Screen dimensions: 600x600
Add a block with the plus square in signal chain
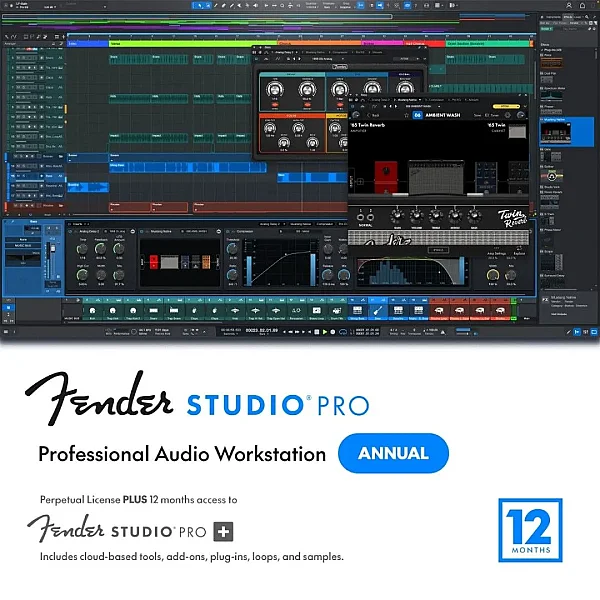point(360,181)
